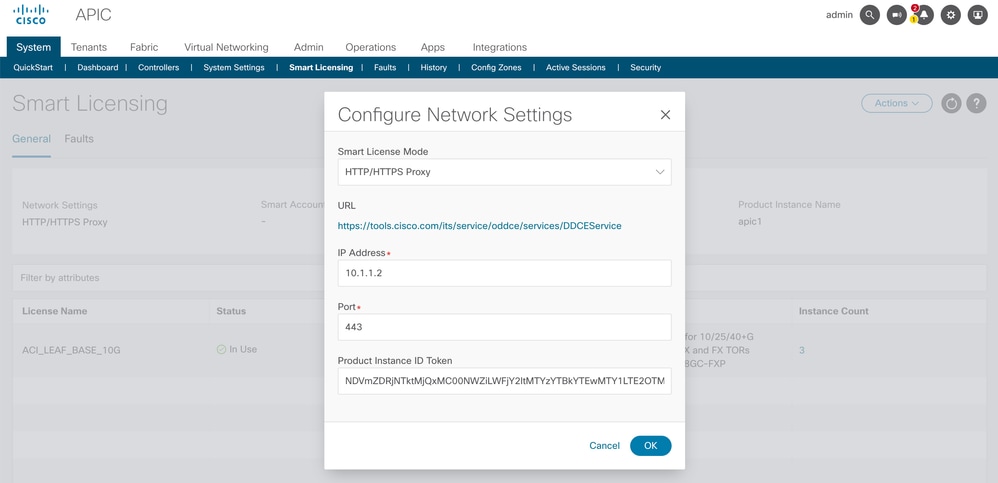Viewport: 998px width, 483px height.
Task: Click the Status column header
Action: [x=231, y=311]
